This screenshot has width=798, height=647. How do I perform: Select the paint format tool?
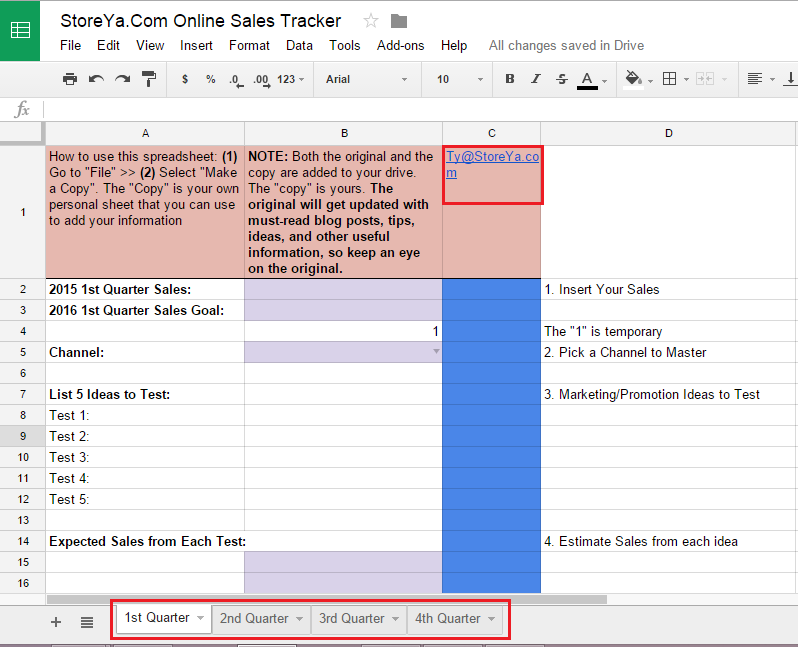coord(149,79)
